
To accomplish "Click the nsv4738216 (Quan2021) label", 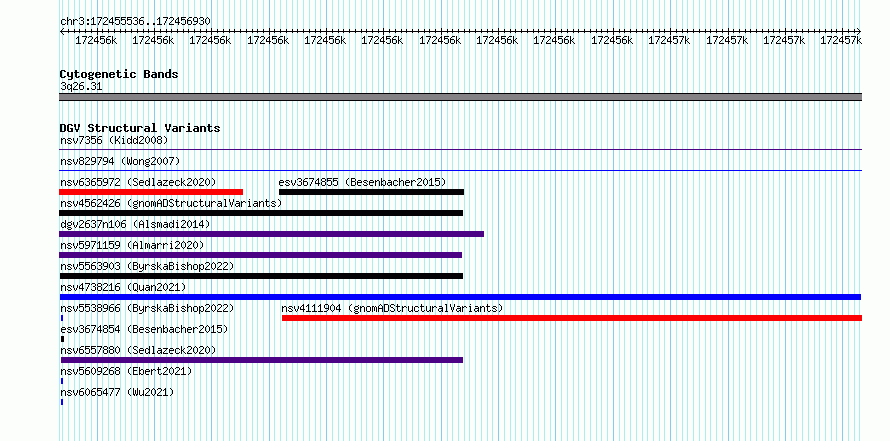I will click(x=123, y=287).
